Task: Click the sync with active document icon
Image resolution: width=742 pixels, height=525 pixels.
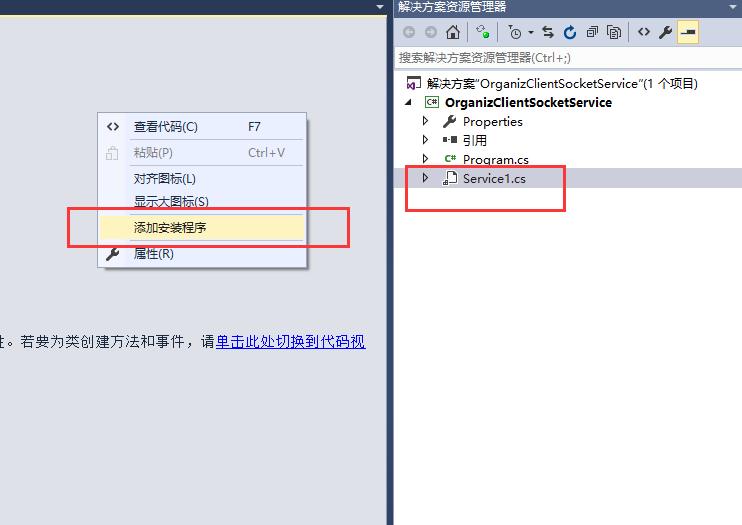Action: point(483,32)
